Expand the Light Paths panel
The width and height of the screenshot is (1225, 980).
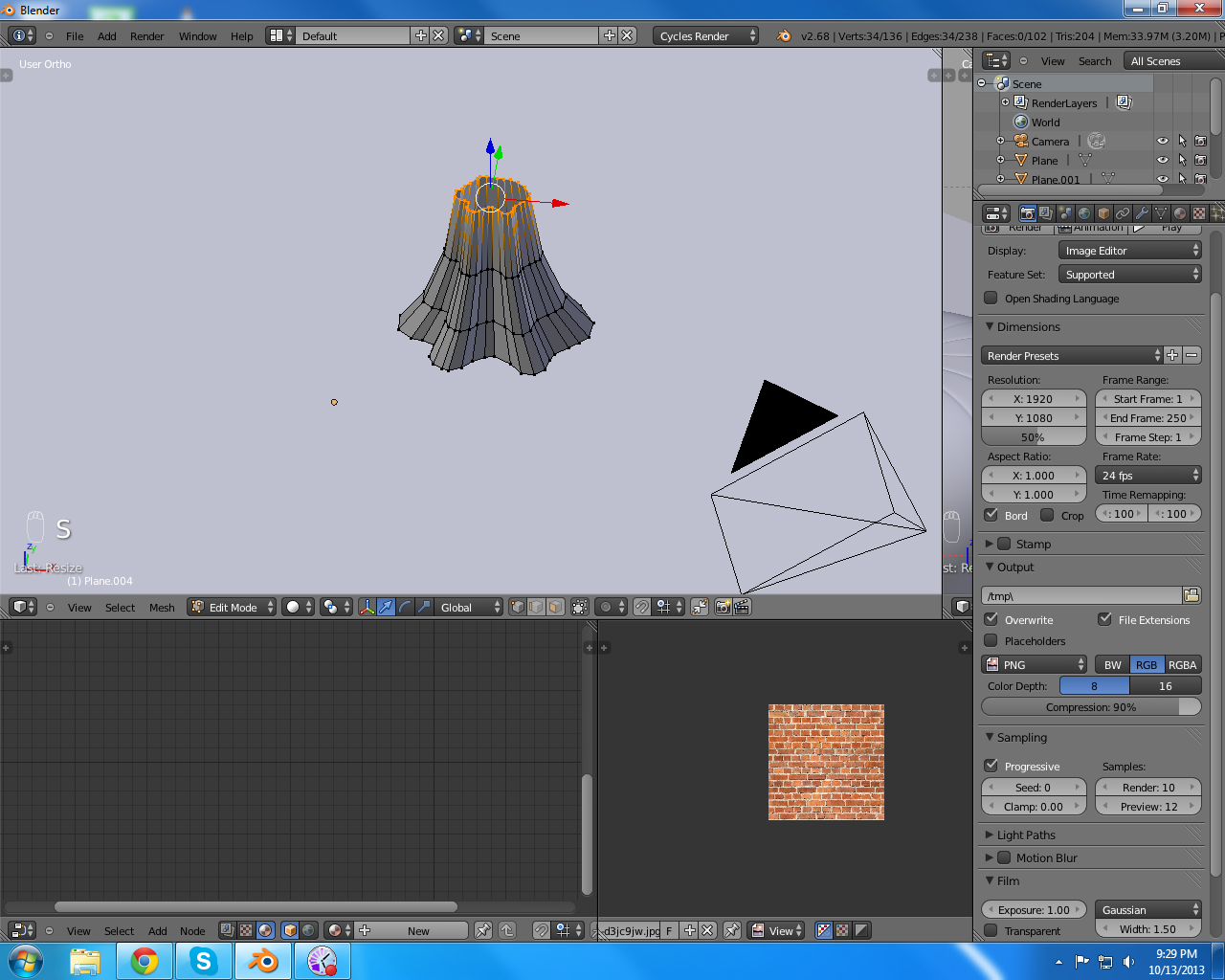pyautogui.click(x=1026, y=835)
